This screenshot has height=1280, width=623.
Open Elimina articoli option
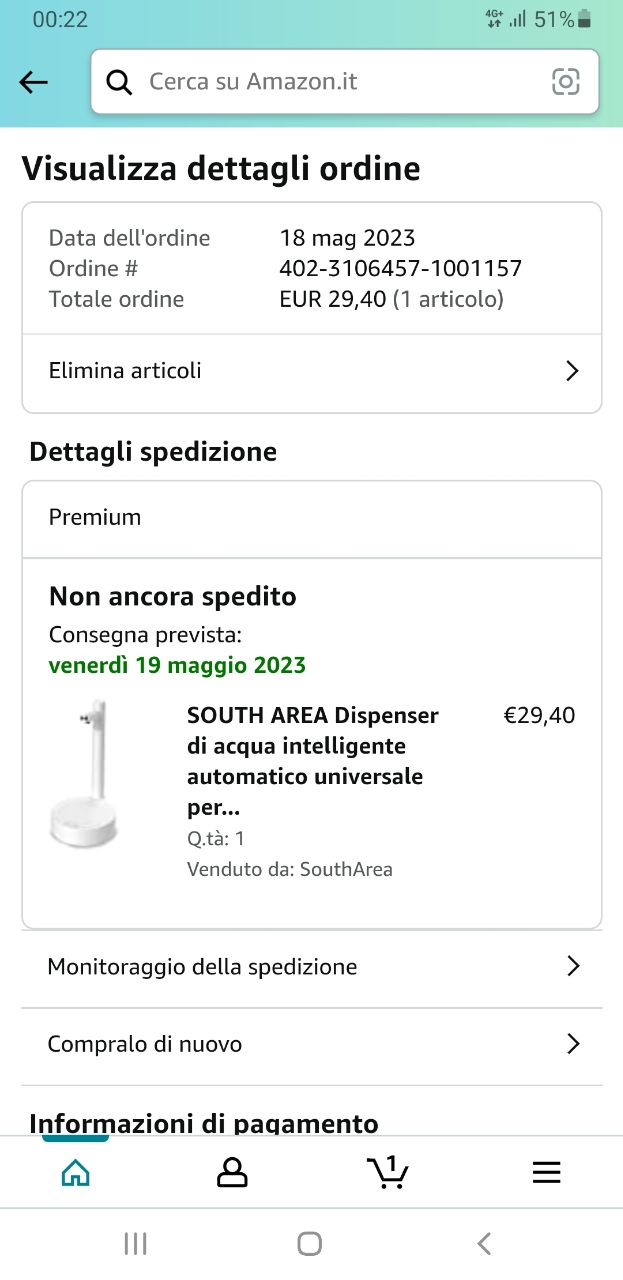(125, 371)
